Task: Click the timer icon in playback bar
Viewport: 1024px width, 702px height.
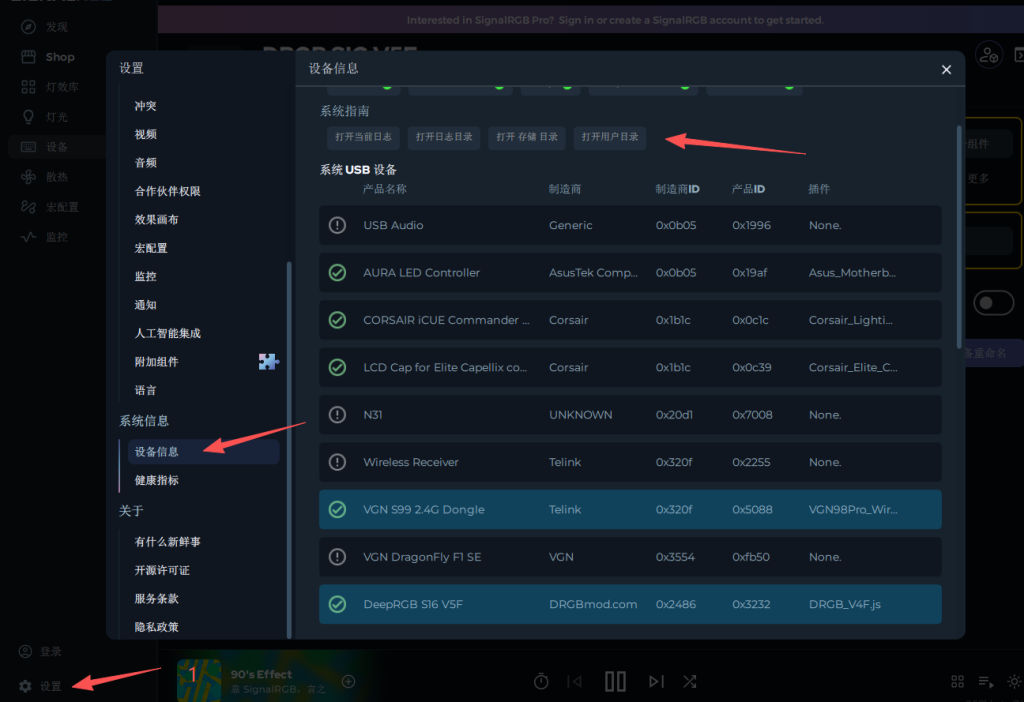Action: coord(541,681)
